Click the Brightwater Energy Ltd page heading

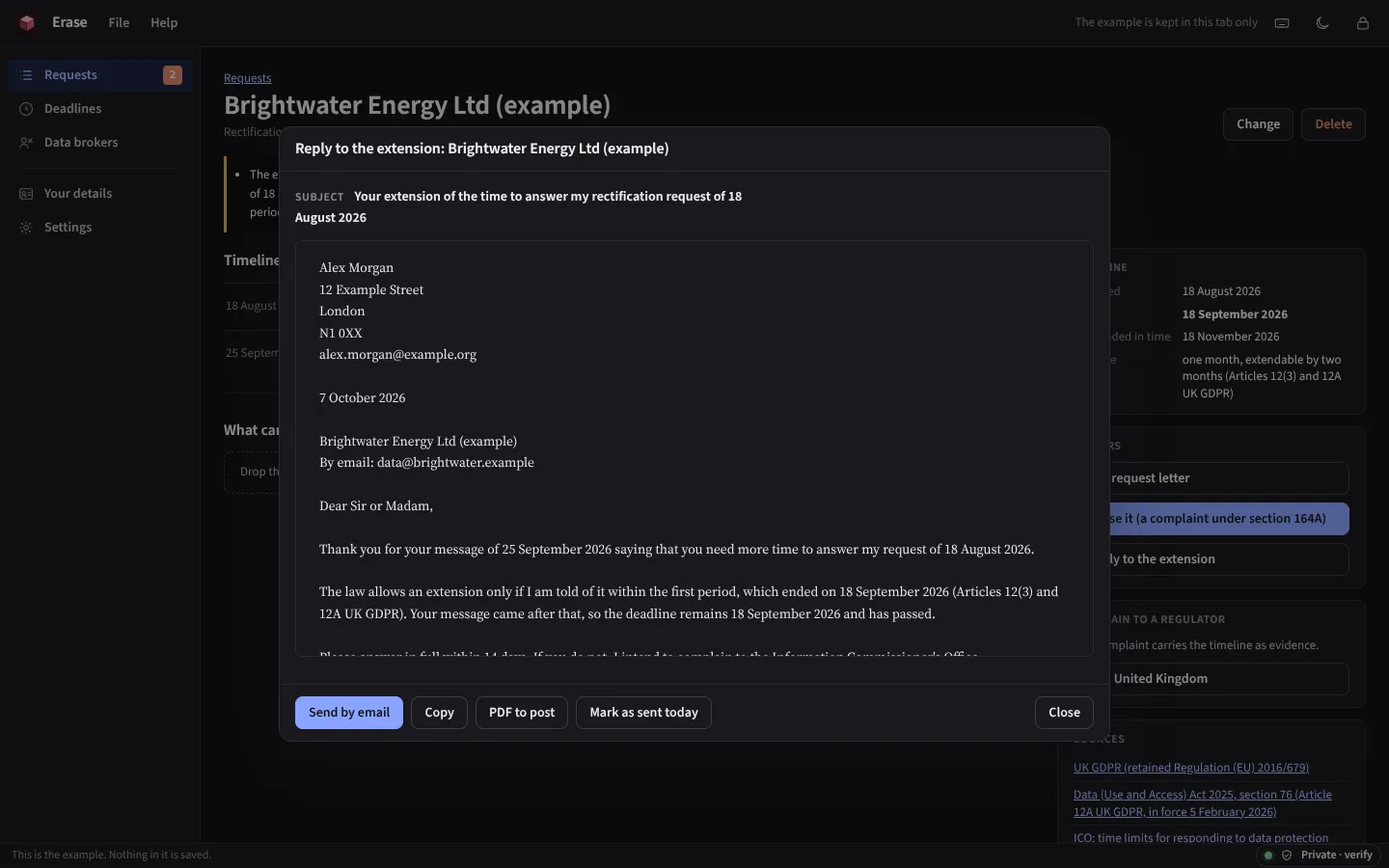(417, 105)
